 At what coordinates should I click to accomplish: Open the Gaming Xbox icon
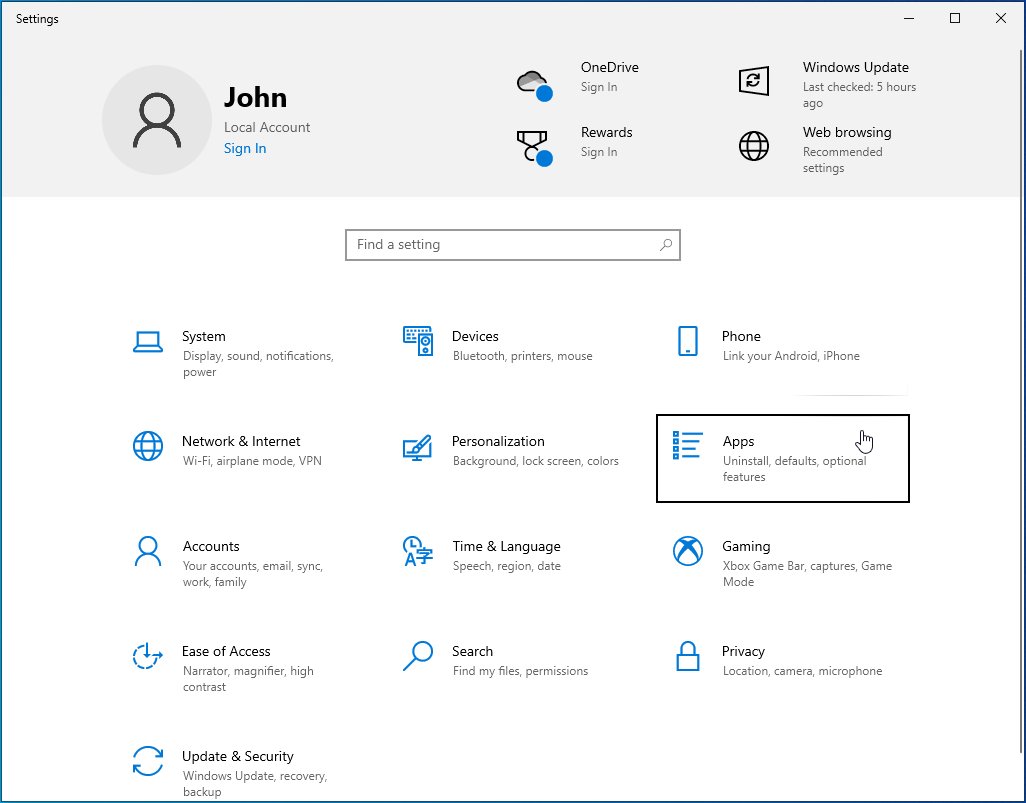(x=688, y=551)
